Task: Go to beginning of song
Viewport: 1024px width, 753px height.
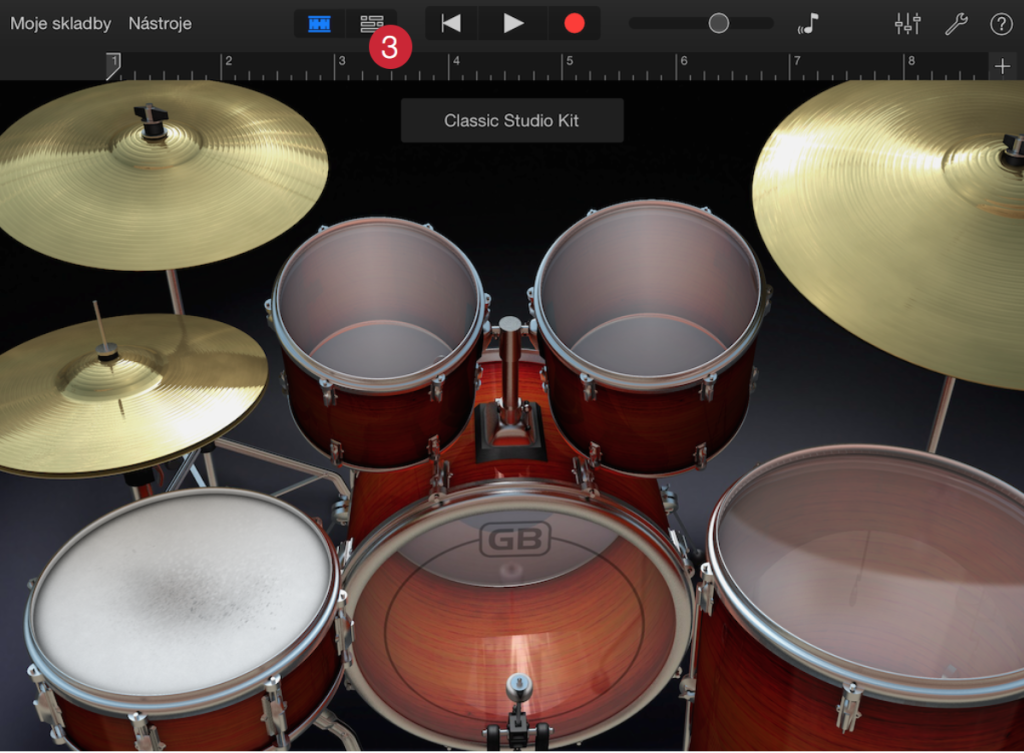Action: coord(451,24)
